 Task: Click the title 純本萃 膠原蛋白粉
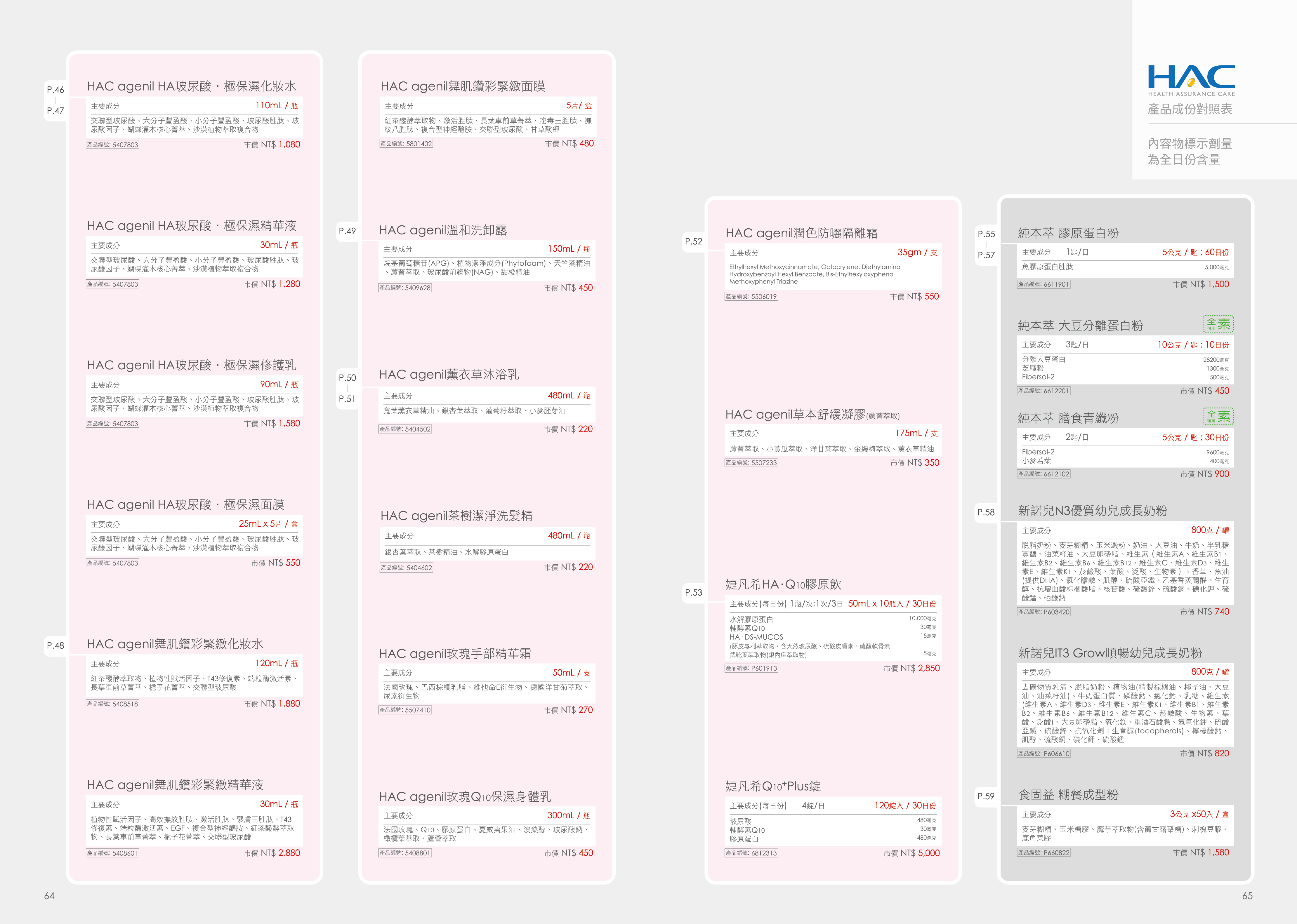pyautogui.click(x=1068, y=233)
